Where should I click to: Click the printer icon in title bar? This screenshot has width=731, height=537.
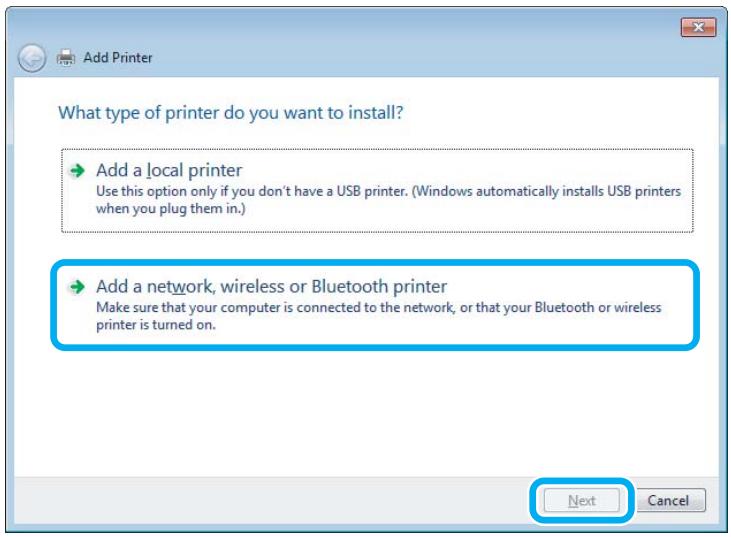pyautogui.click(x=66, y=58)
